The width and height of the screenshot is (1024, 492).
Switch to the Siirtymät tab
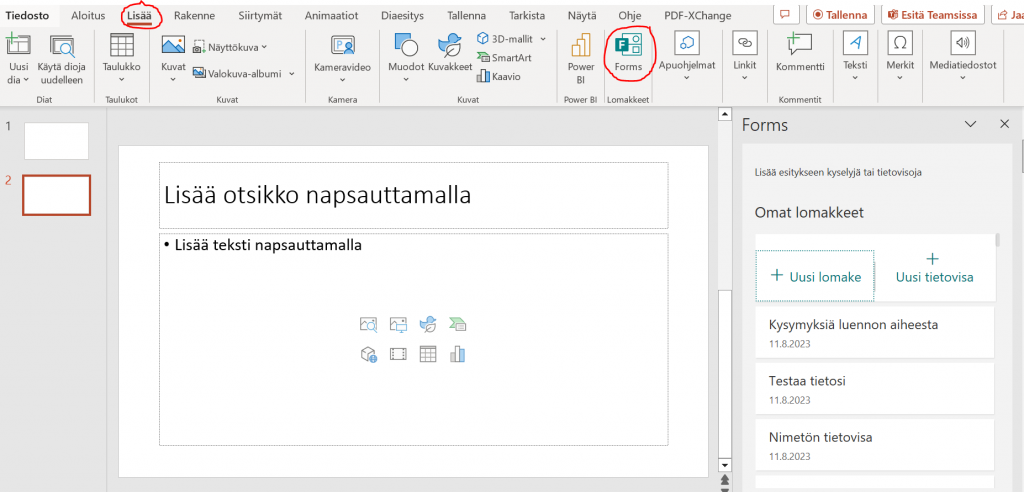[x=259, y=15]
